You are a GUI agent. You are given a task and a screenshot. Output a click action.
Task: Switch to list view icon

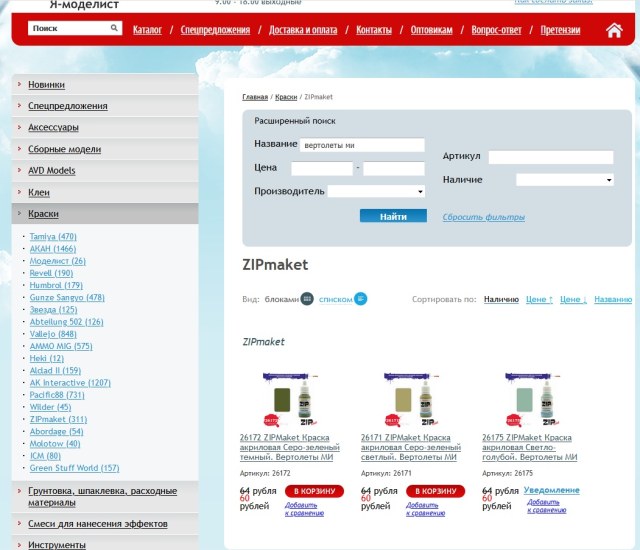pyautogui.click(x=360, y=298)
